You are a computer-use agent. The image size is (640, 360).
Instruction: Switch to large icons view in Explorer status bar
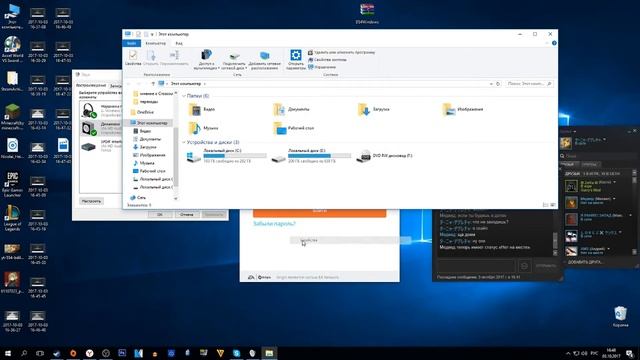point(553,205)
